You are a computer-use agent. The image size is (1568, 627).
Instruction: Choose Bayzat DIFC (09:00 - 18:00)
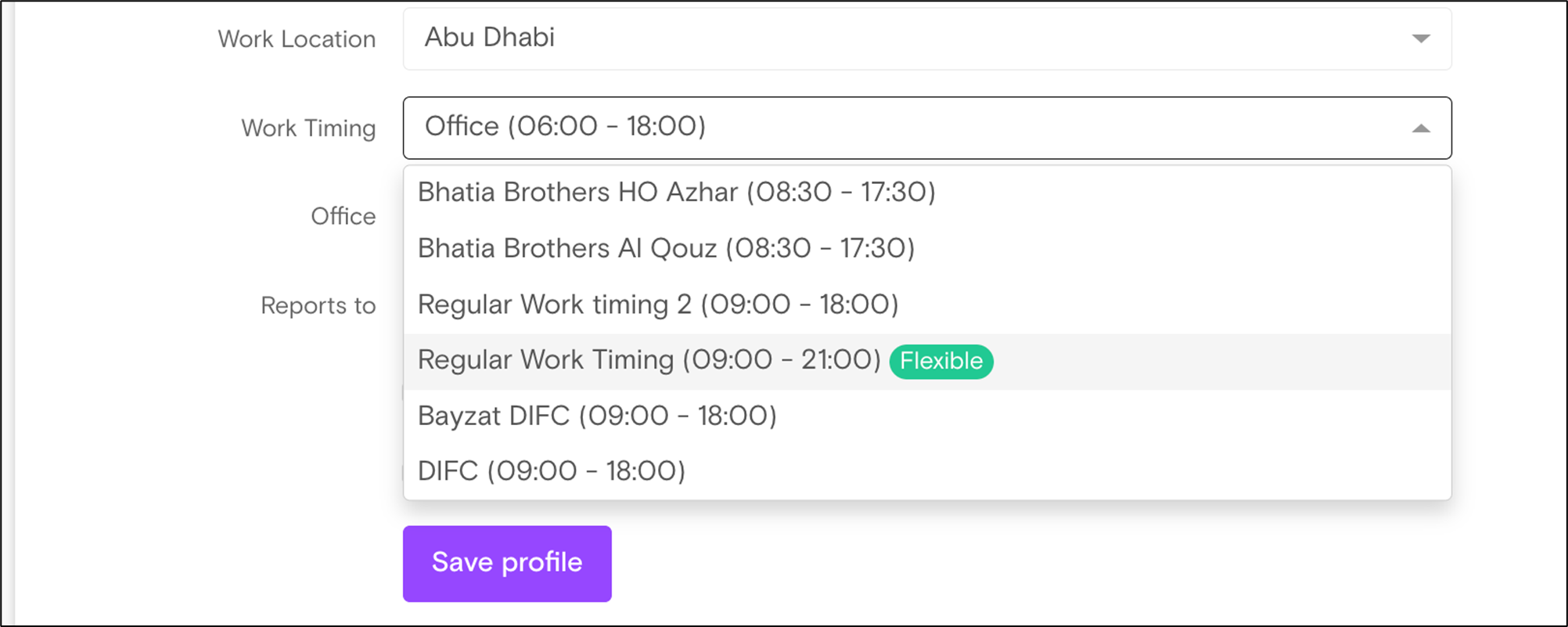pos(927,416)
